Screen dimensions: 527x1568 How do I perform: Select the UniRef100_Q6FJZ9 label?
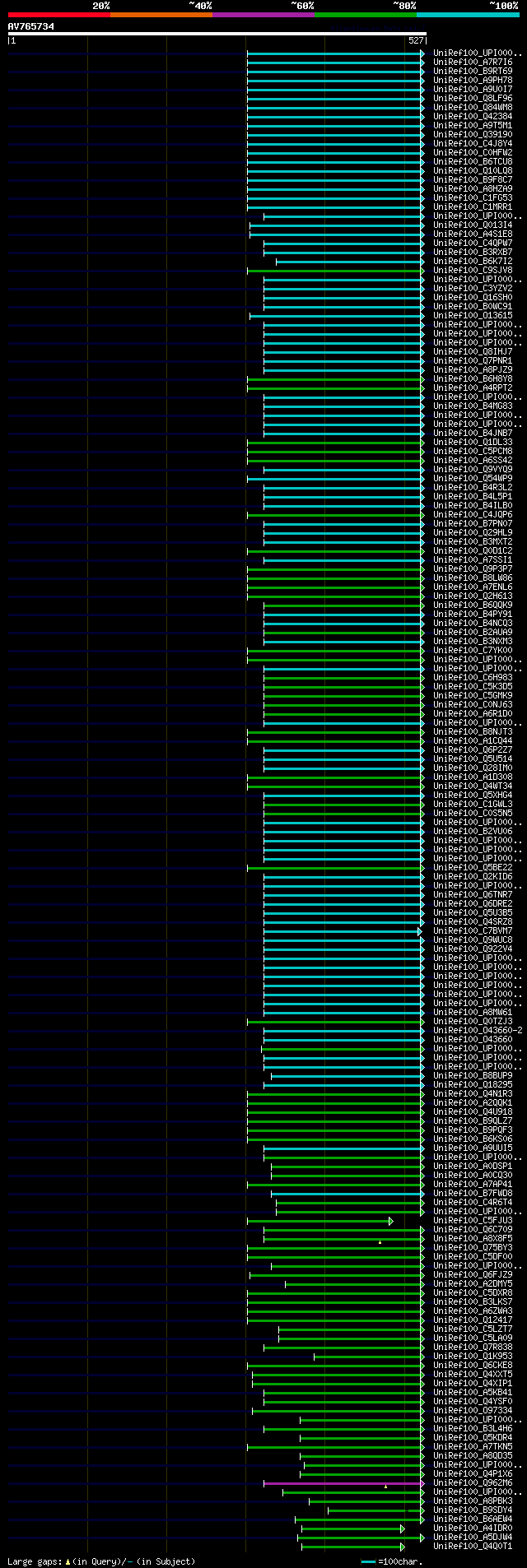tap(473, 1274)
